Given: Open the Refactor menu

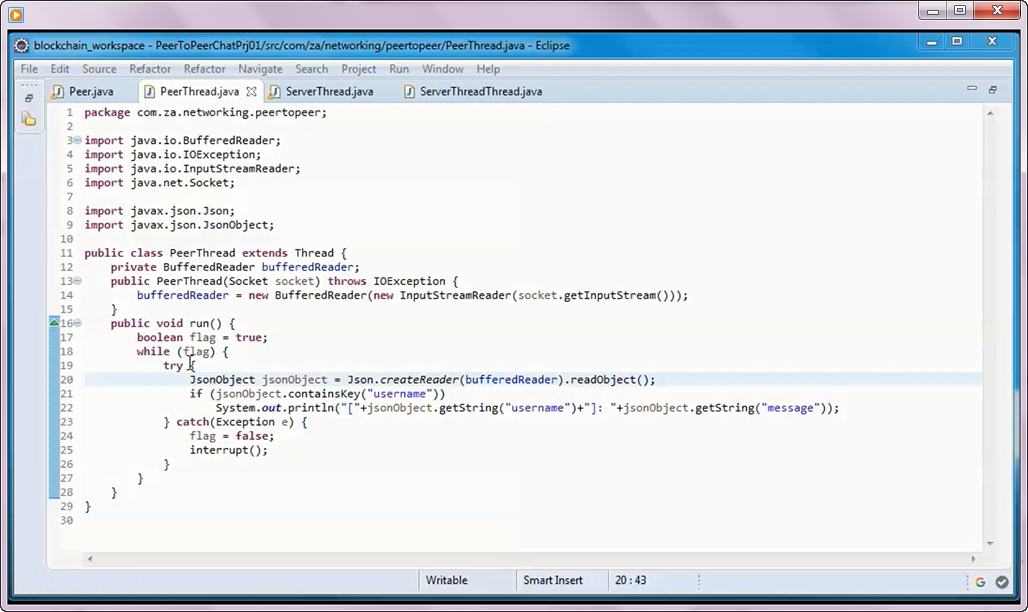Looking at the screenshot, I should coord(150,69).
